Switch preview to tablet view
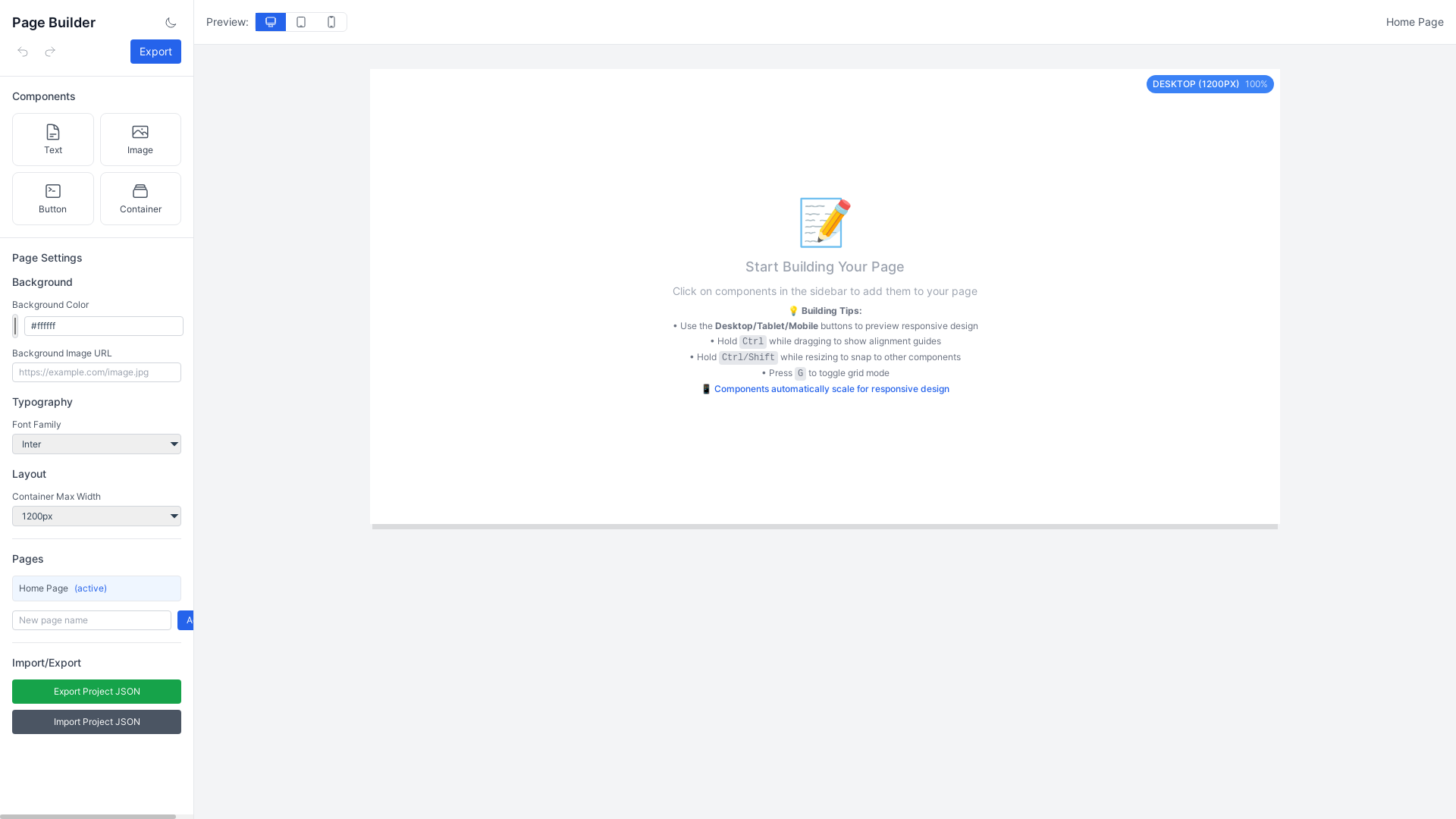Viewport: 1456px width, 819px height. 301,22
